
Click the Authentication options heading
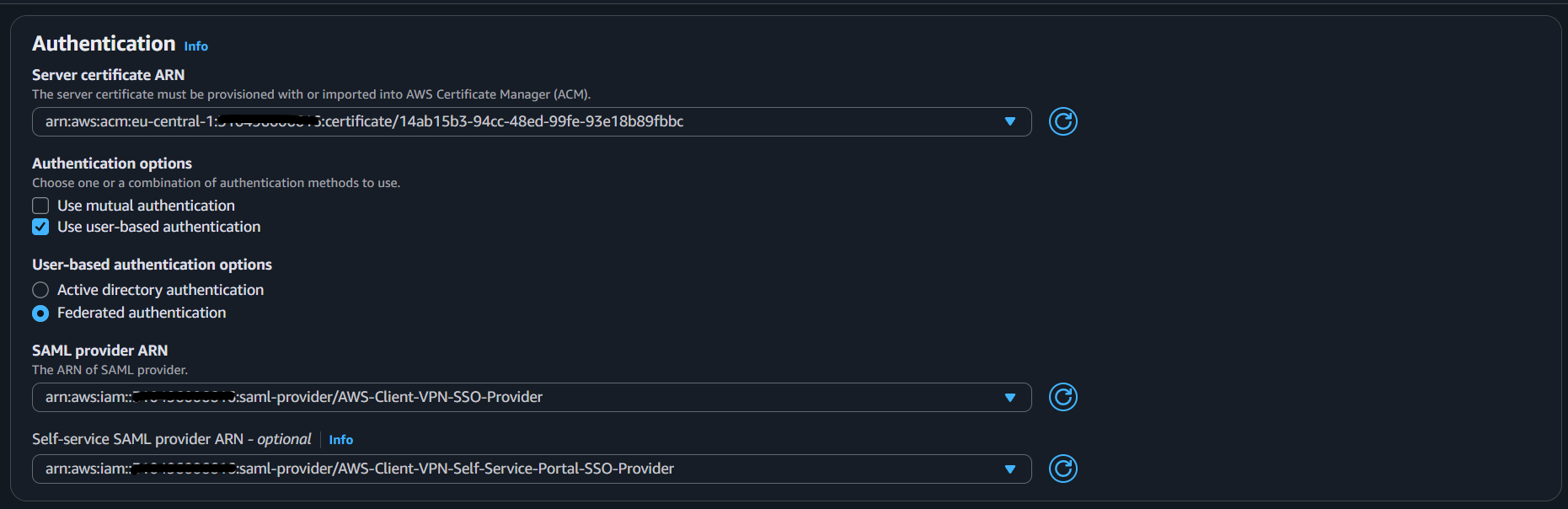click(111, 163)
